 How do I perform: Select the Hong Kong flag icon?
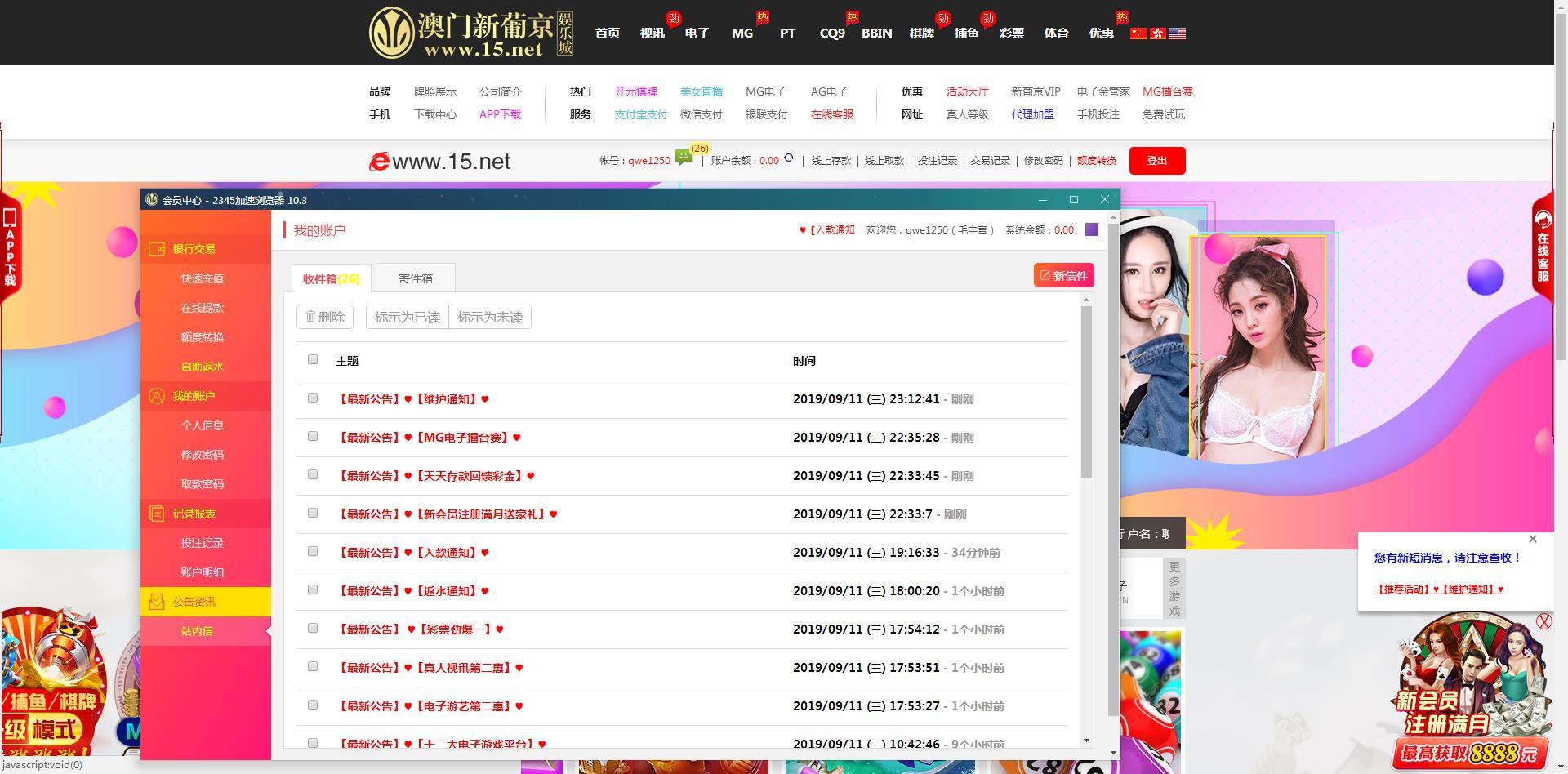1158,33
